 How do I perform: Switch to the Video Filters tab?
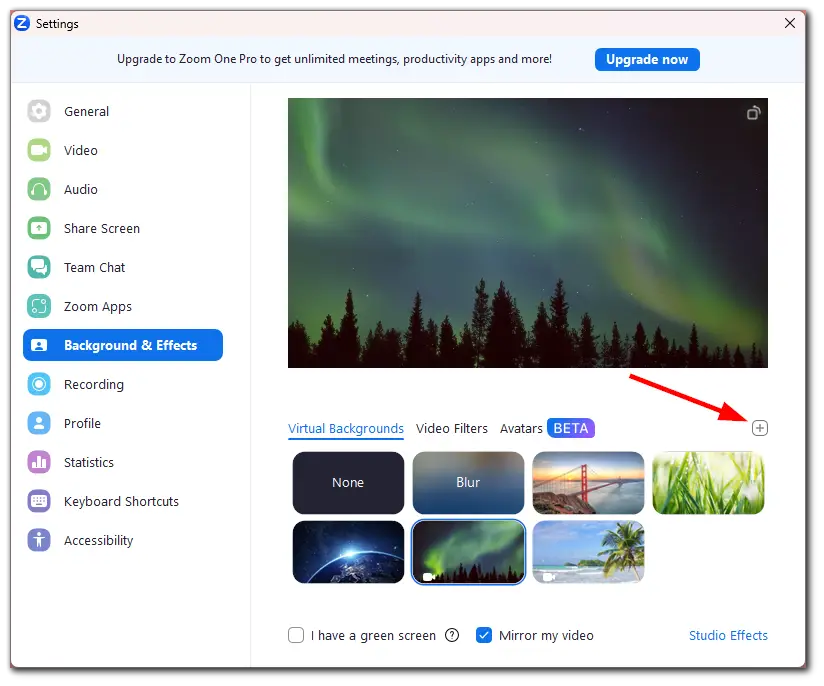pyautogui.click(x=452, y=428)
